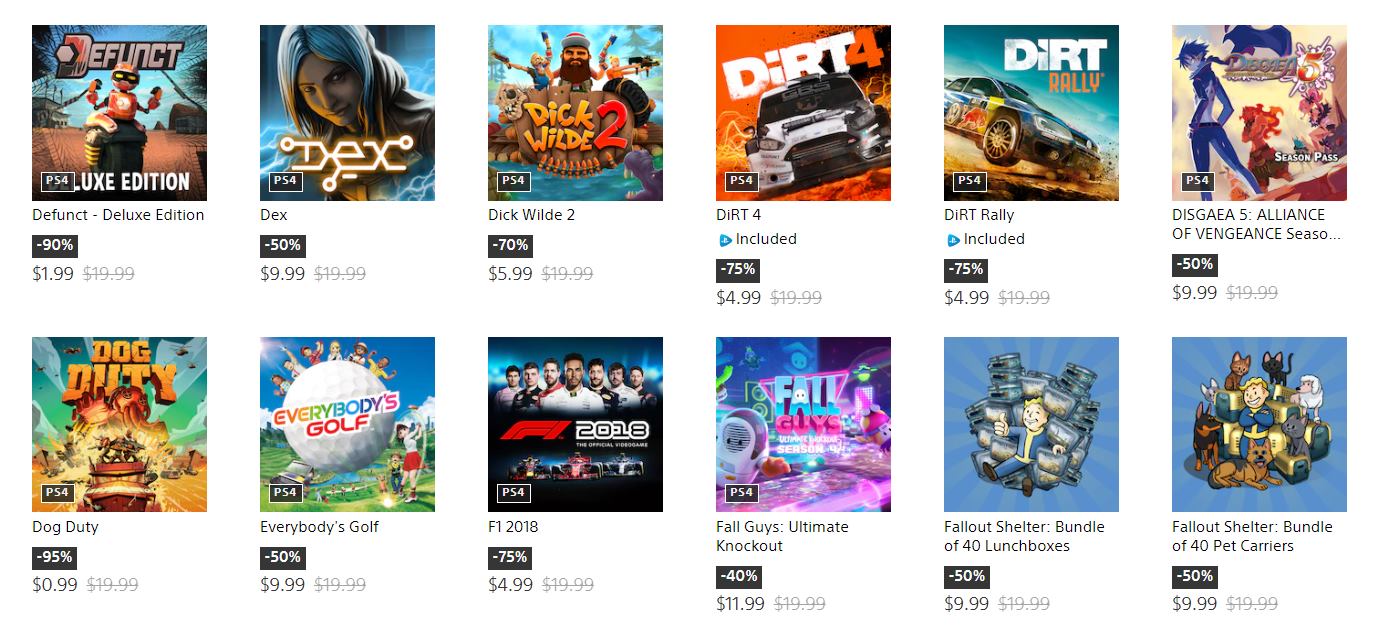Click the DiRT 4 cover image
Image resolution: width=1375 pixels, height=638 pixels.
tap(803, 113)
